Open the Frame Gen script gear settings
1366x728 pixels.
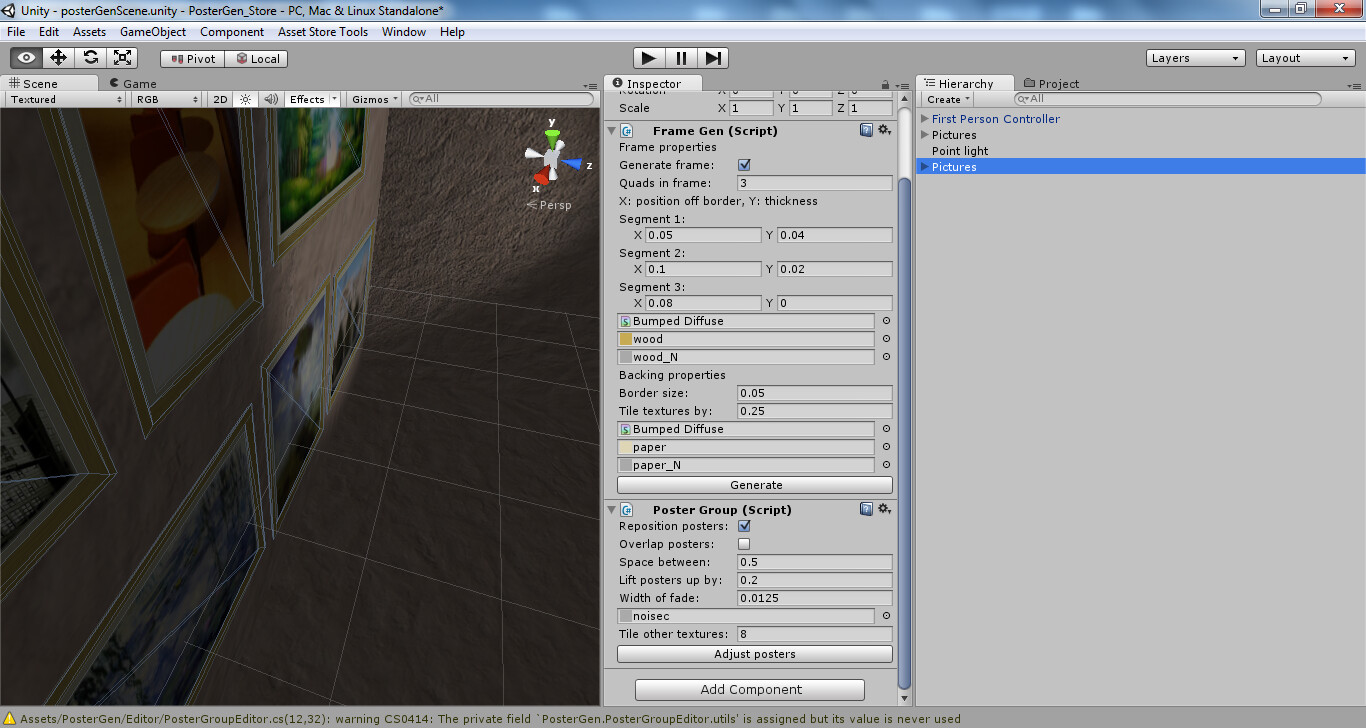tap(884, 130)
